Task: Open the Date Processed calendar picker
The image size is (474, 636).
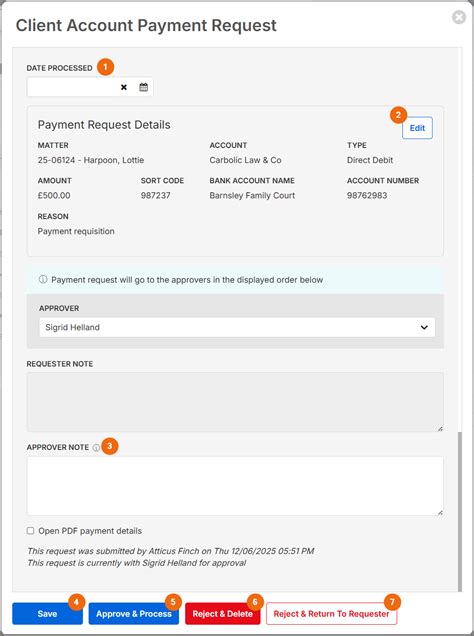Action: pyautogui.click(x=144, y=87)
